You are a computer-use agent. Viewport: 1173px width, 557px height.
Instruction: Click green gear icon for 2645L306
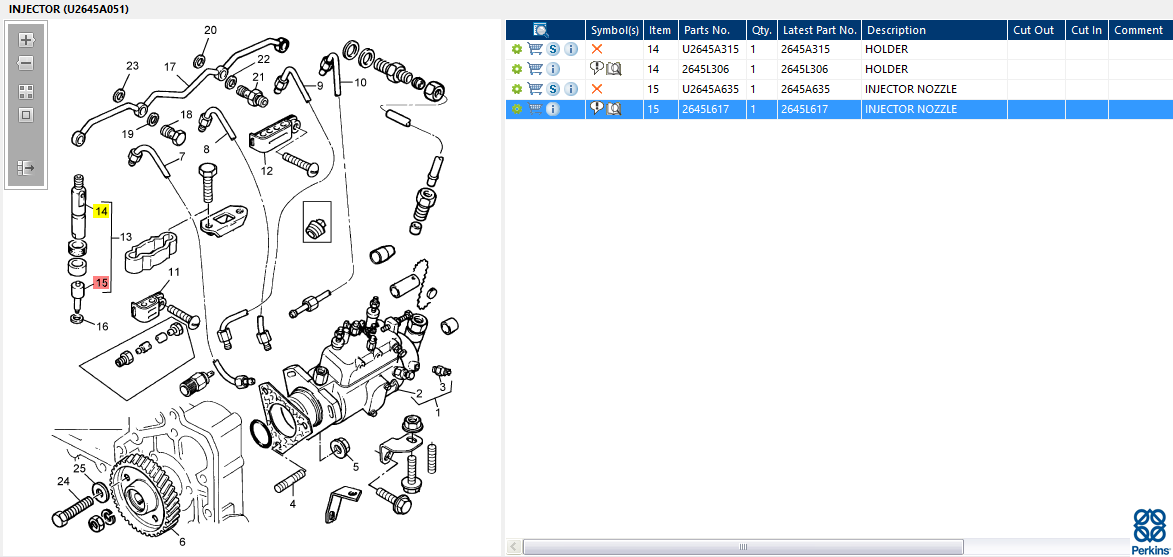click(516, 70)
